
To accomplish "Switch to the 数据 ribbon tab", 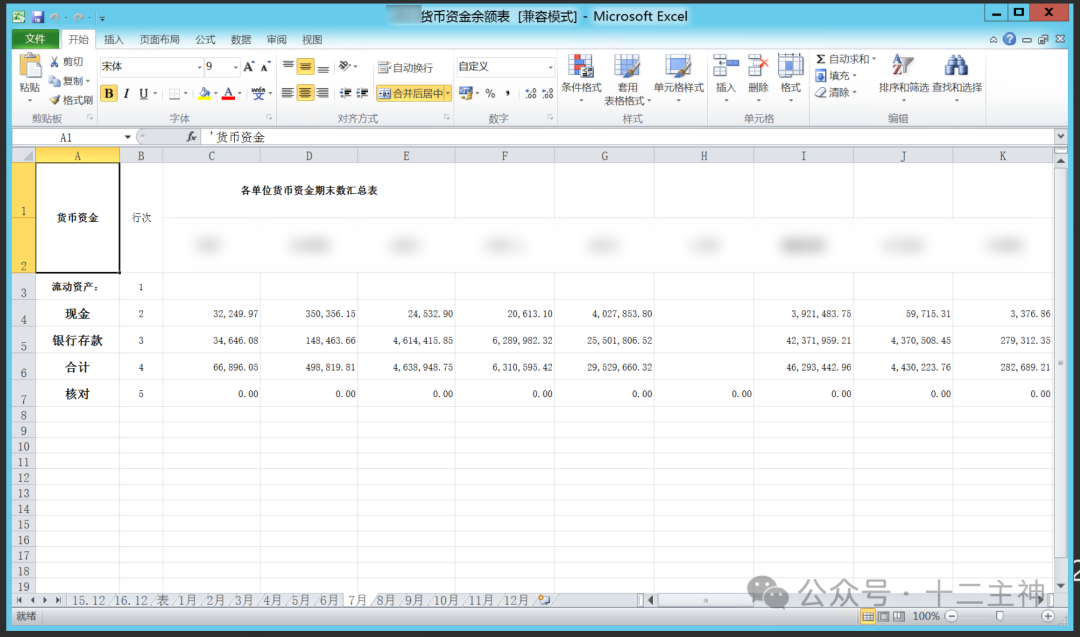I will point(240,39).
